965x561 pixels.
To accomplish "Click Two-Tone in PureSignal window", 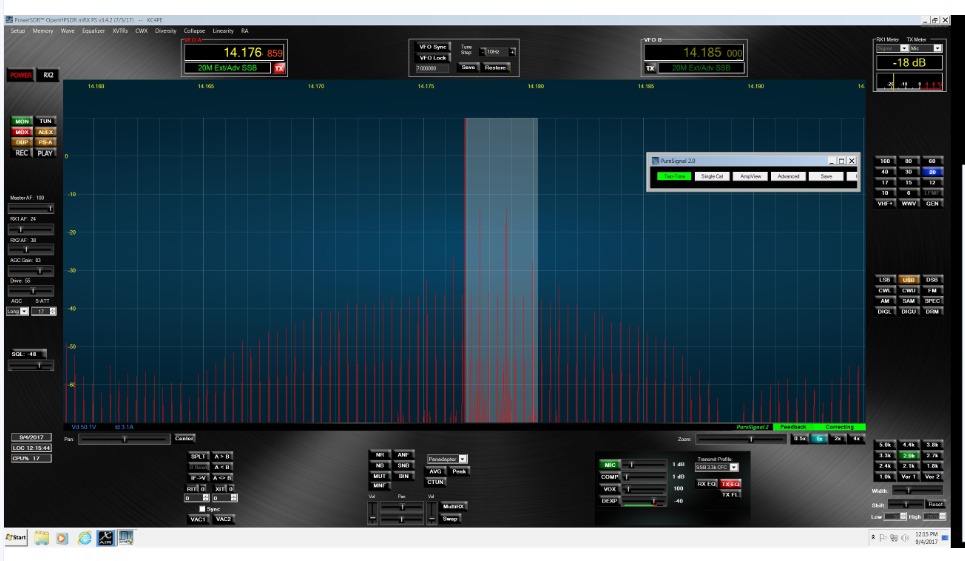I will (674, 177).
